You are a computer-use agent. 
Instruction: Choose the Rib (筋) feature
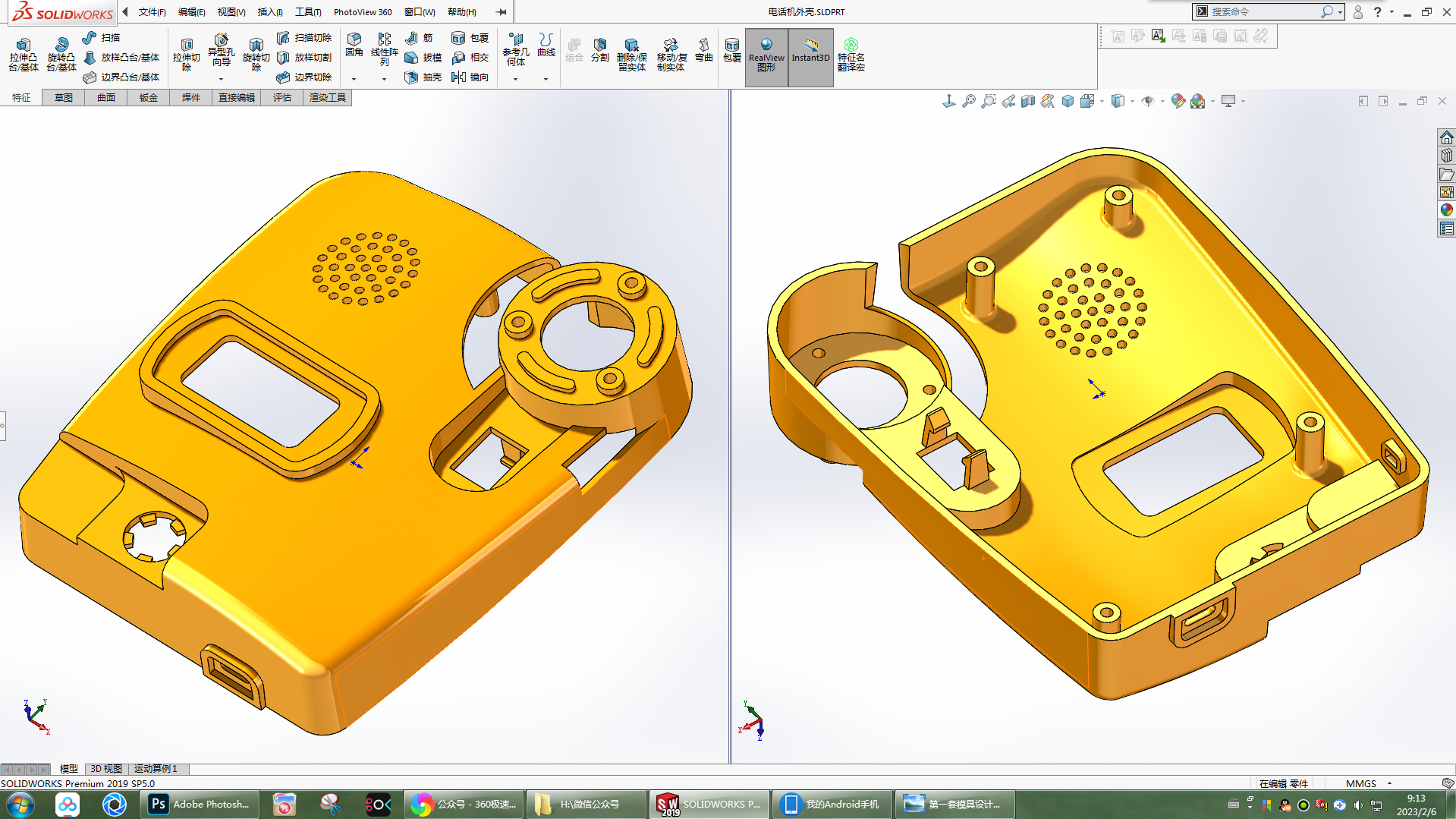pyautogui.click(x=419, y=37)
